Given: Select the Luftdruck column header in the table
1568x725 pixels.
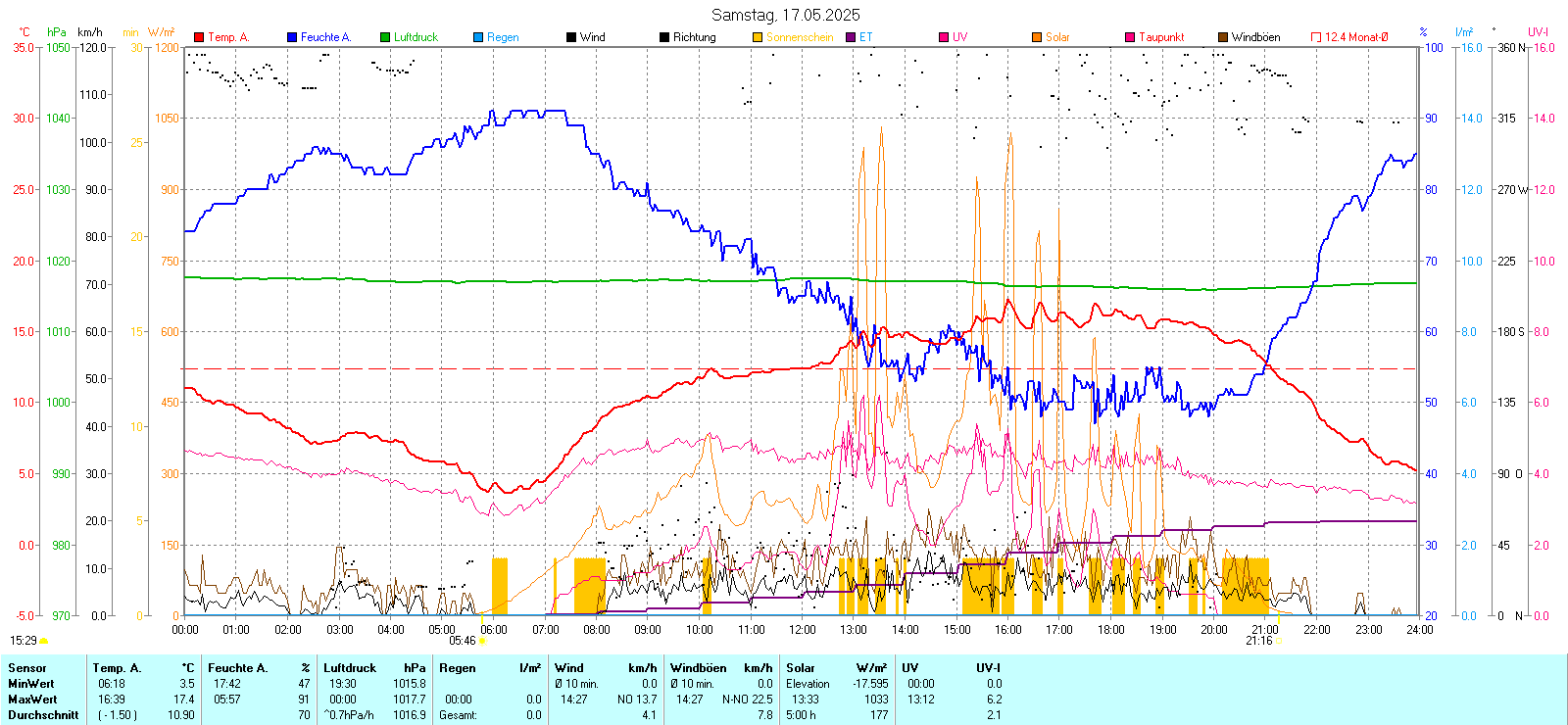Looking at the screenshot, I should tap(350, 668).
